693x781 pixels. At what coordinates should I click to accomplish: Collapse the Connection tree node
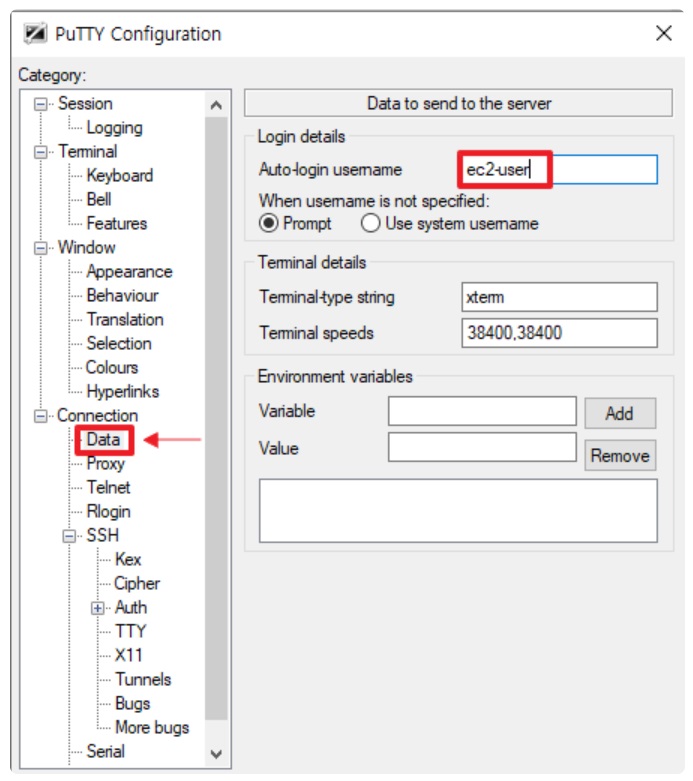tap(40, 416)
